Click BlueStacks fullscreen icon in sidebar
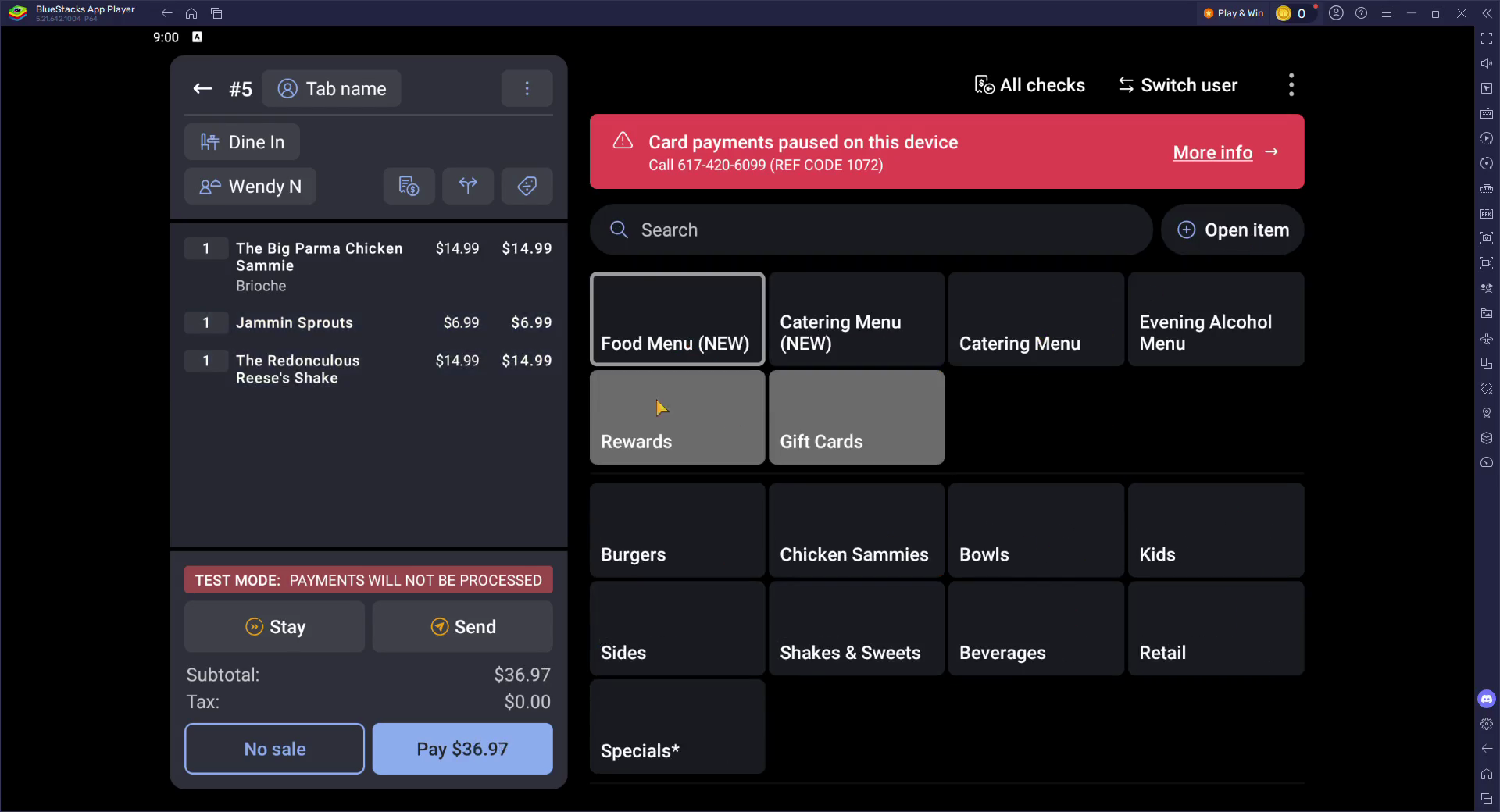The image size is (1500, 812). [1486, 38]
